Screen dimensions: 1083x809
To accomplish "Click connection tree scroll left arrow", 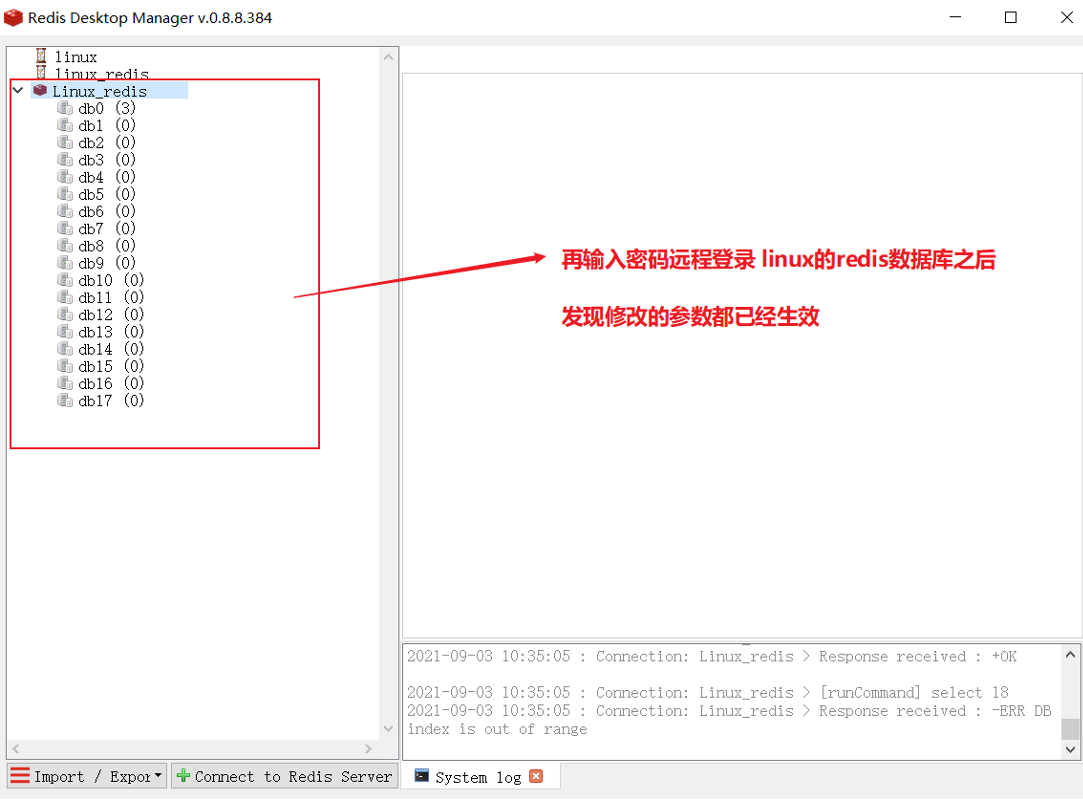I will tap(16, 749).
